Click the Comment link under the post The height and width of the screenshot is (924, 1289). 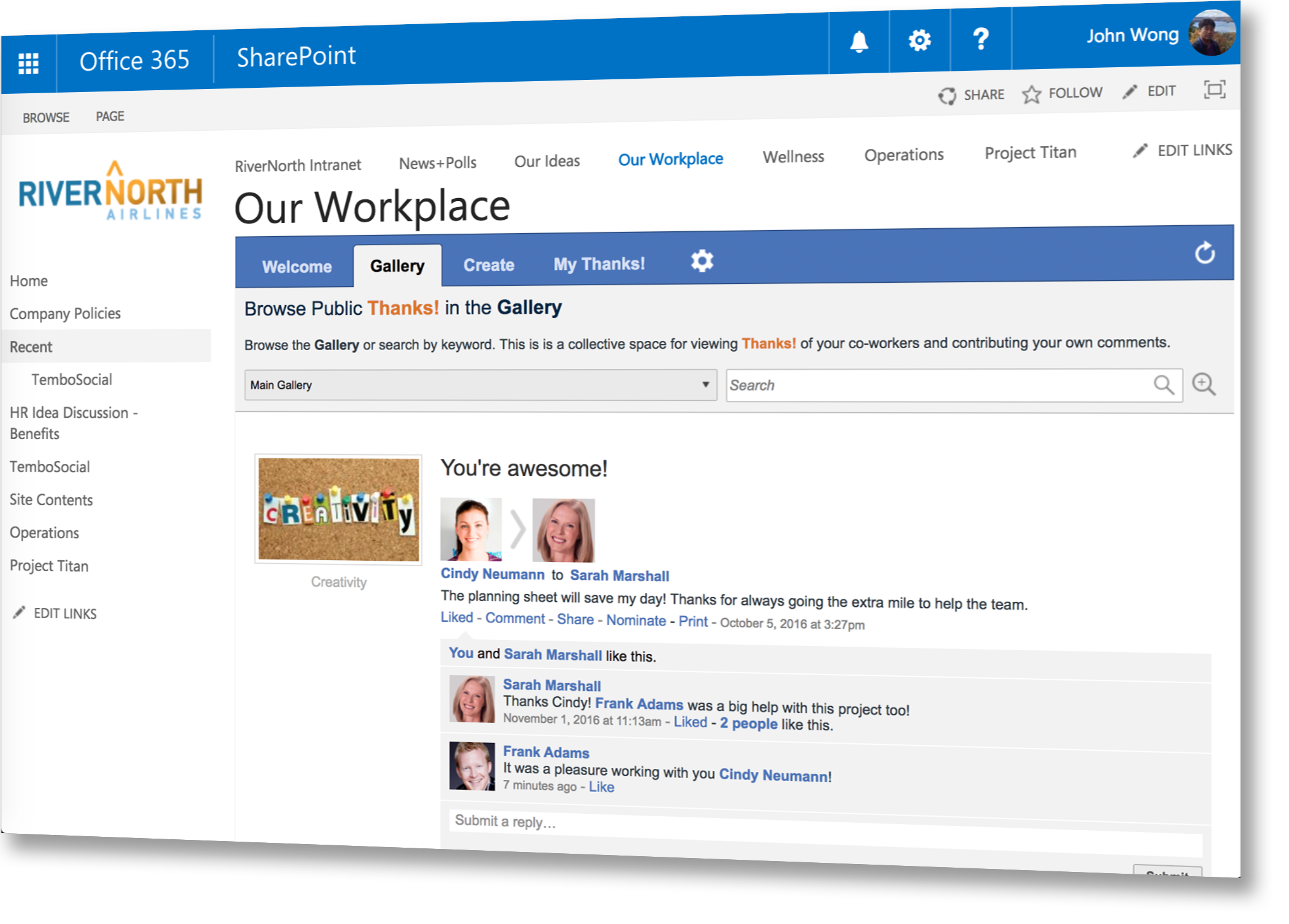point(515,618)
